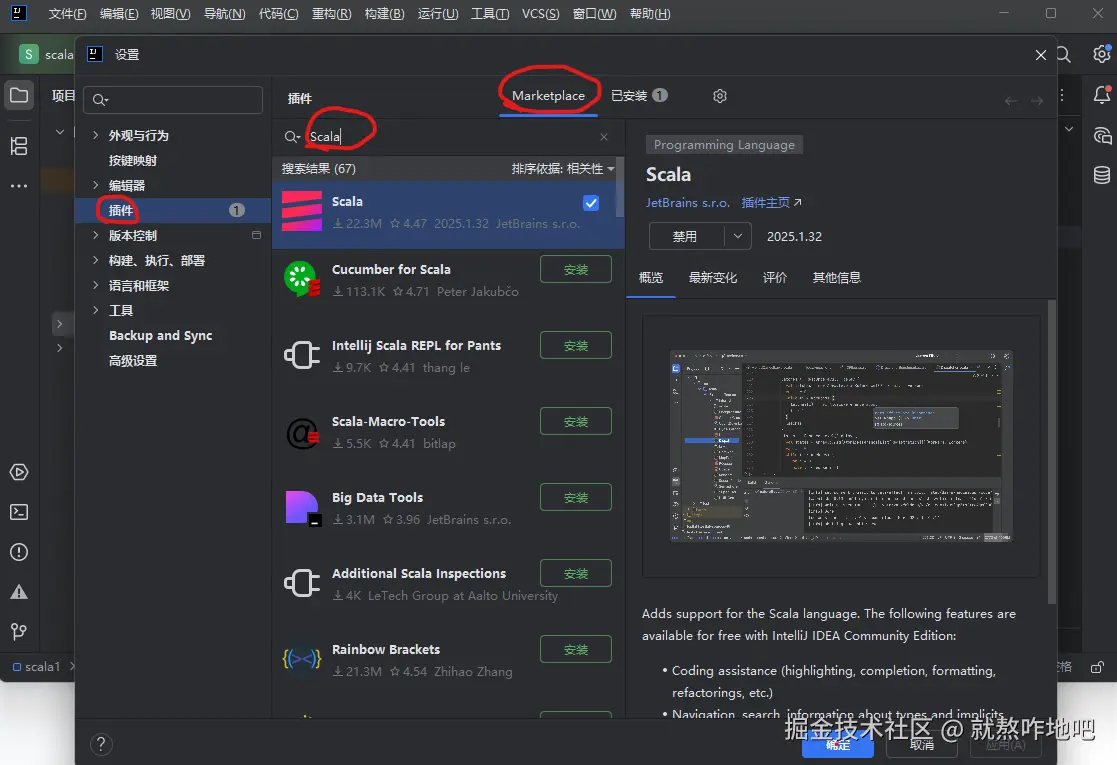Select 按键映射 in settings tree
Image resolution: width=1117 pixels, height=765 pixels.
[133, 160]
